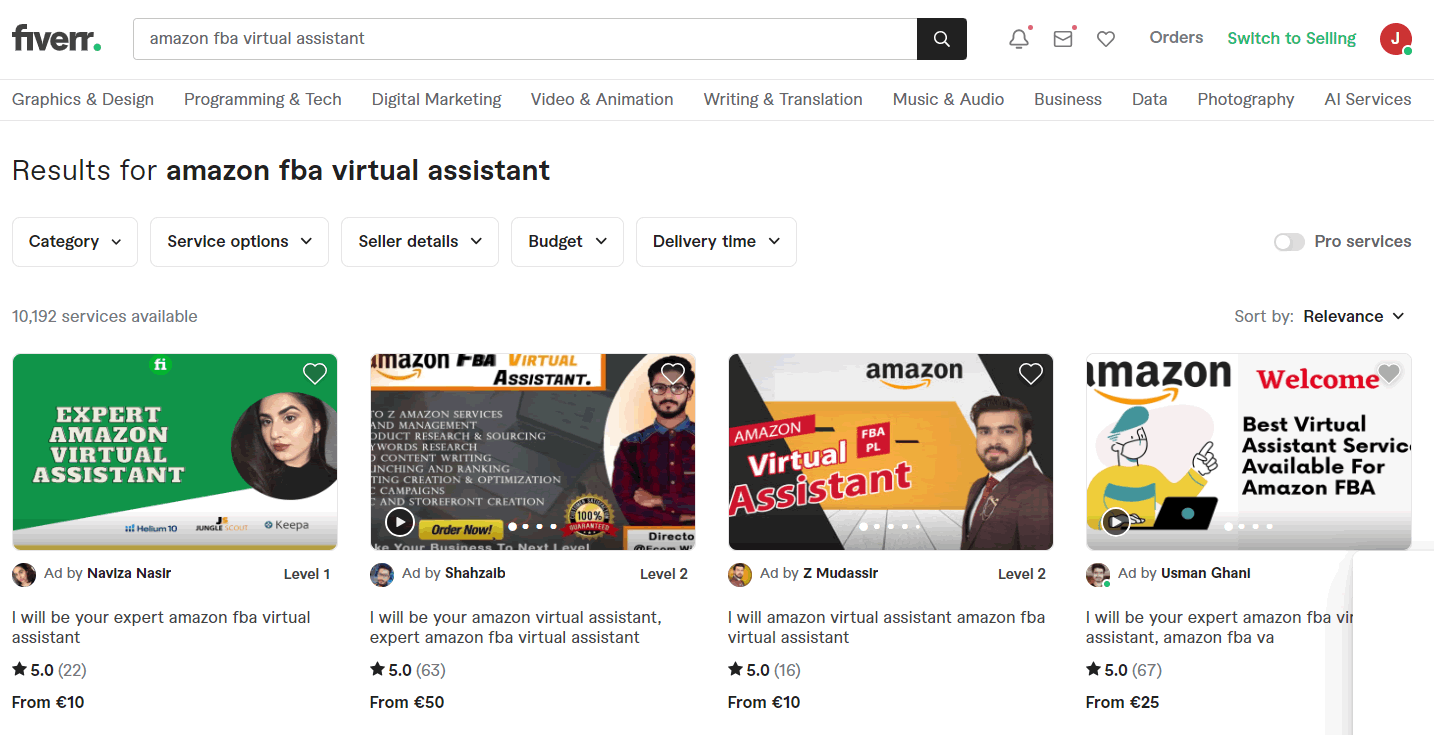1434x735 pixels.
Task: Click Usman Ghani's seller avatar
Action: 1098,575
